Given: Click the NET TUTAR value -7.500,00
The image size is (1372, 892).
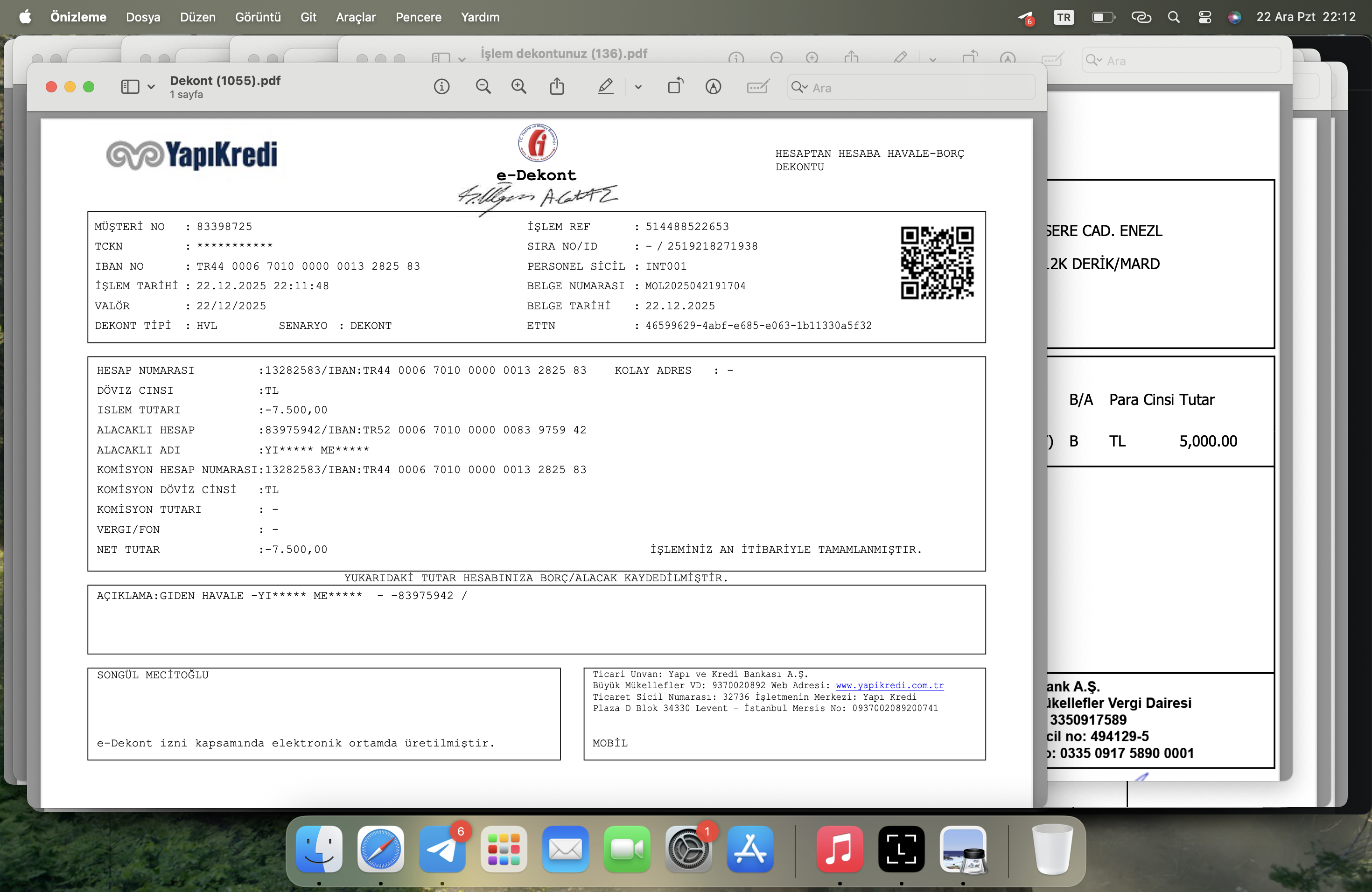Looking at the screenshot, I should (296, 549).
